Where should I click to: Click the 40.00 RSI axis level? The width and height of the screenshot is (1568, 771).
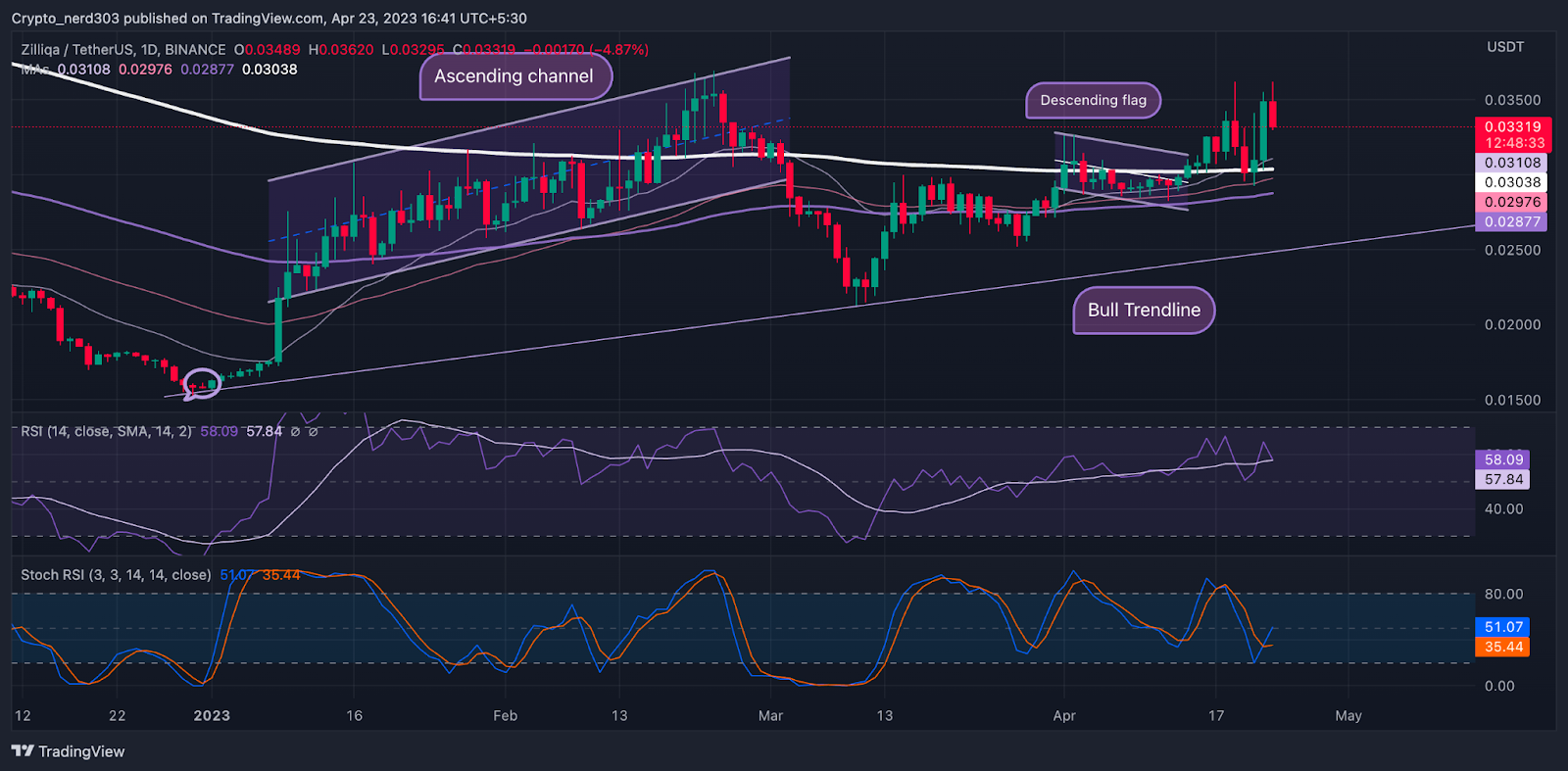pyautogui.click(x=1503, y=508)
